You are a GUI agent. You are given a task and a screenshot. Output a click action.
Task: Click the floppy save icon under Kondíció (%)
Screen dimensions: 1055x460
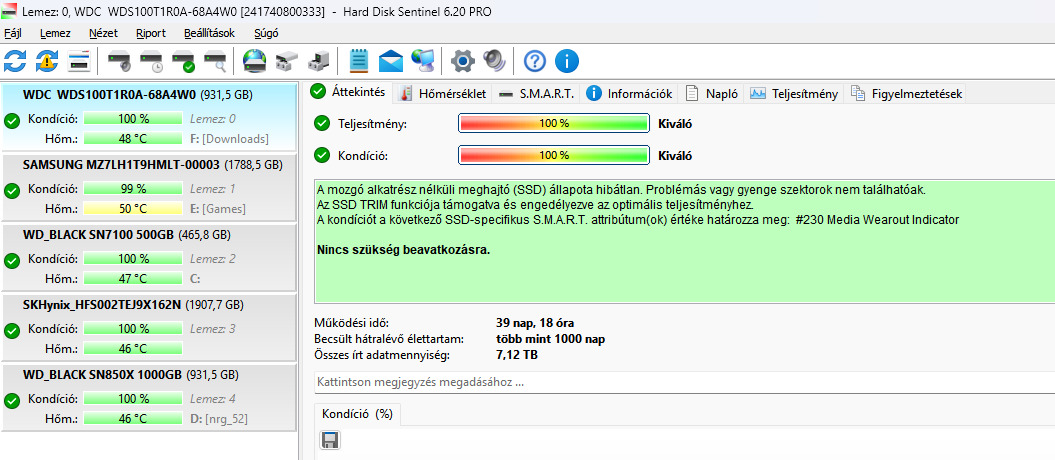point(330,440)
